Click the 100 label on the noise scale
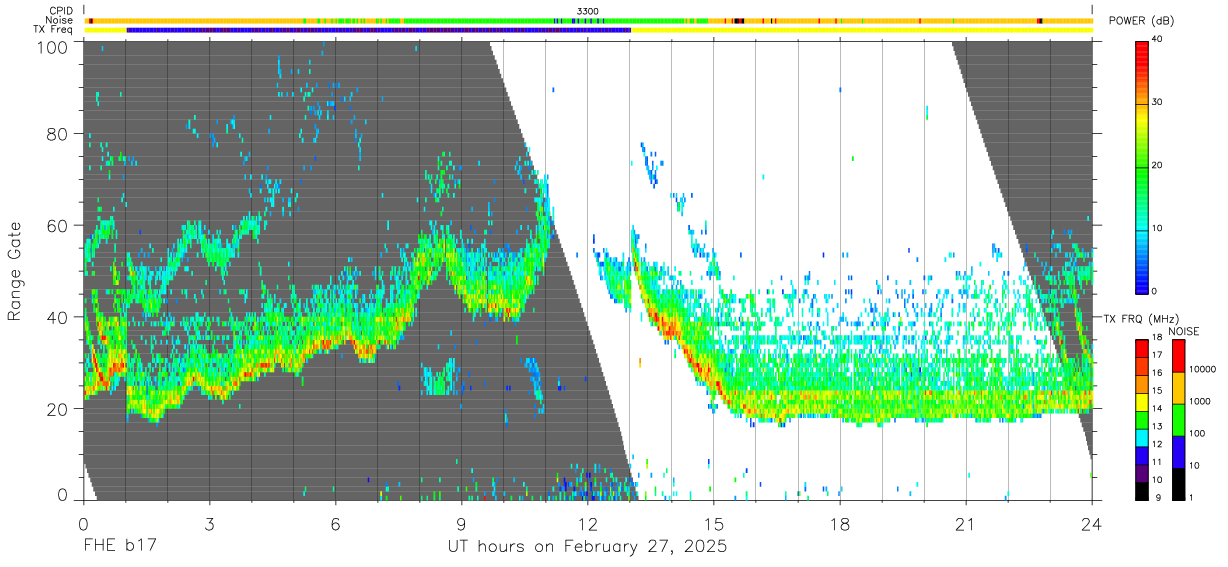The height and width of the screenshot is (567, 1228). [x=1197, y=433]
